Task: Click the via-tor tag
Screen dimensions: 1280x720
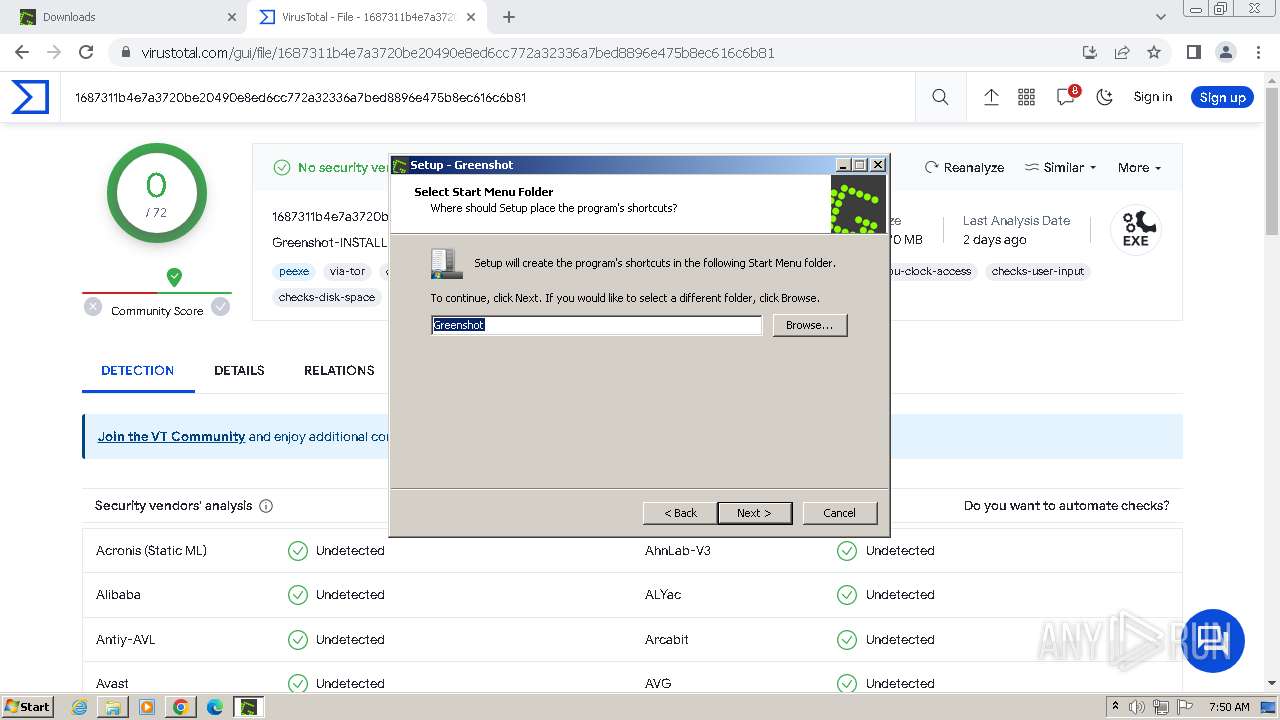Action: point(348,271)
